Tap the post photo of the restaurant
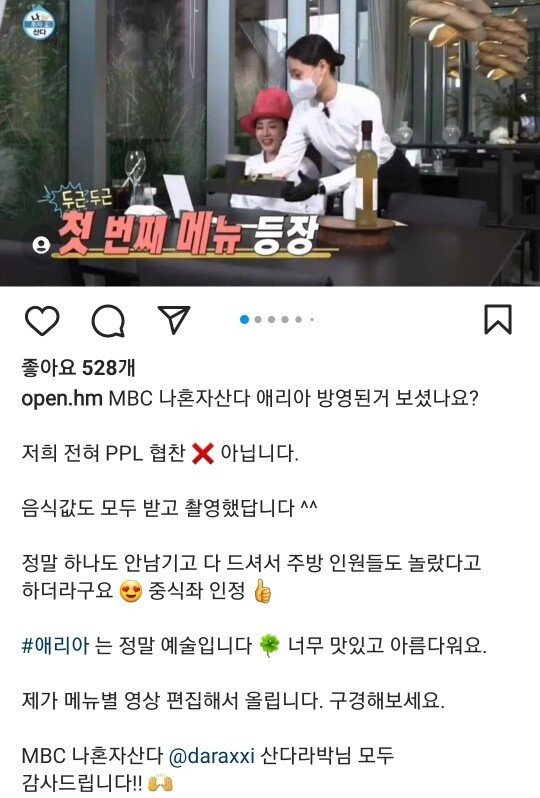 (270, 143)
